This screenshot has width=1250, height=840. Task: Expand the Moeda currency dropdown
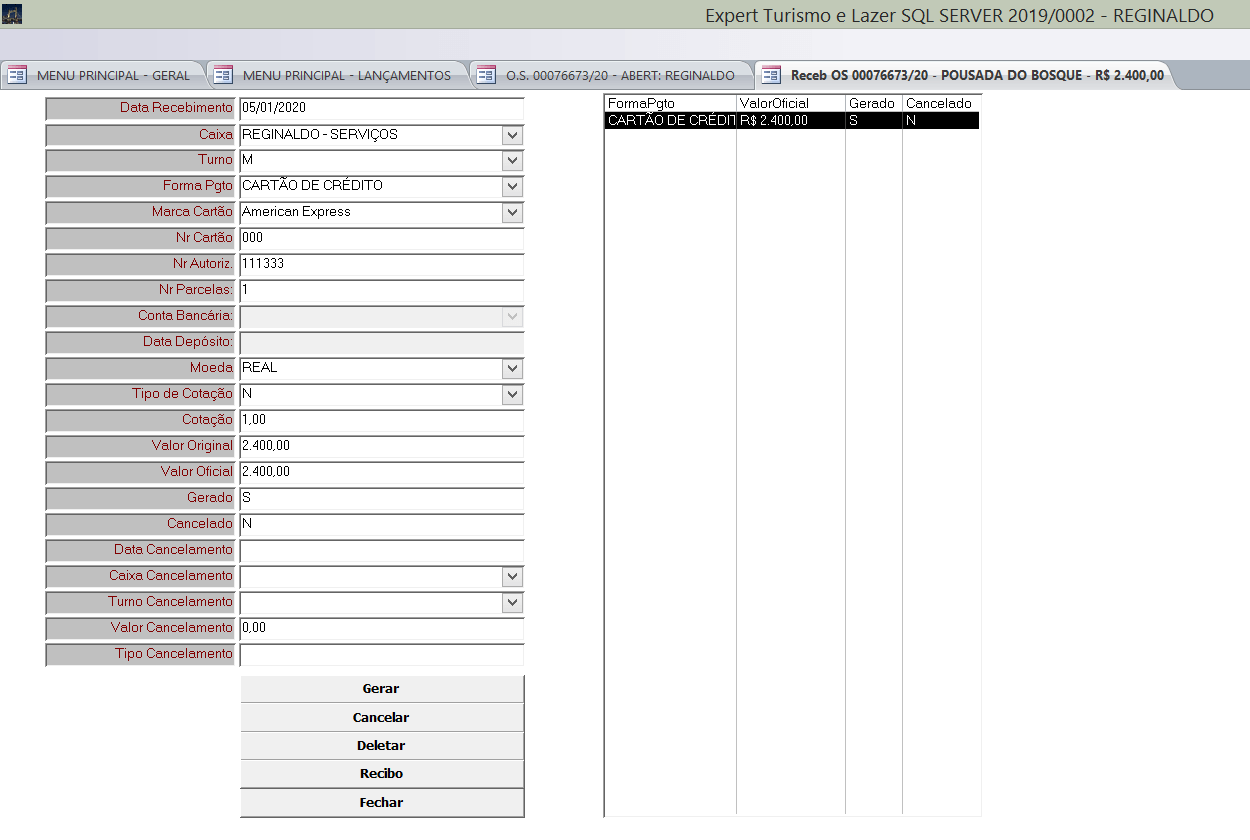(512, 369)
